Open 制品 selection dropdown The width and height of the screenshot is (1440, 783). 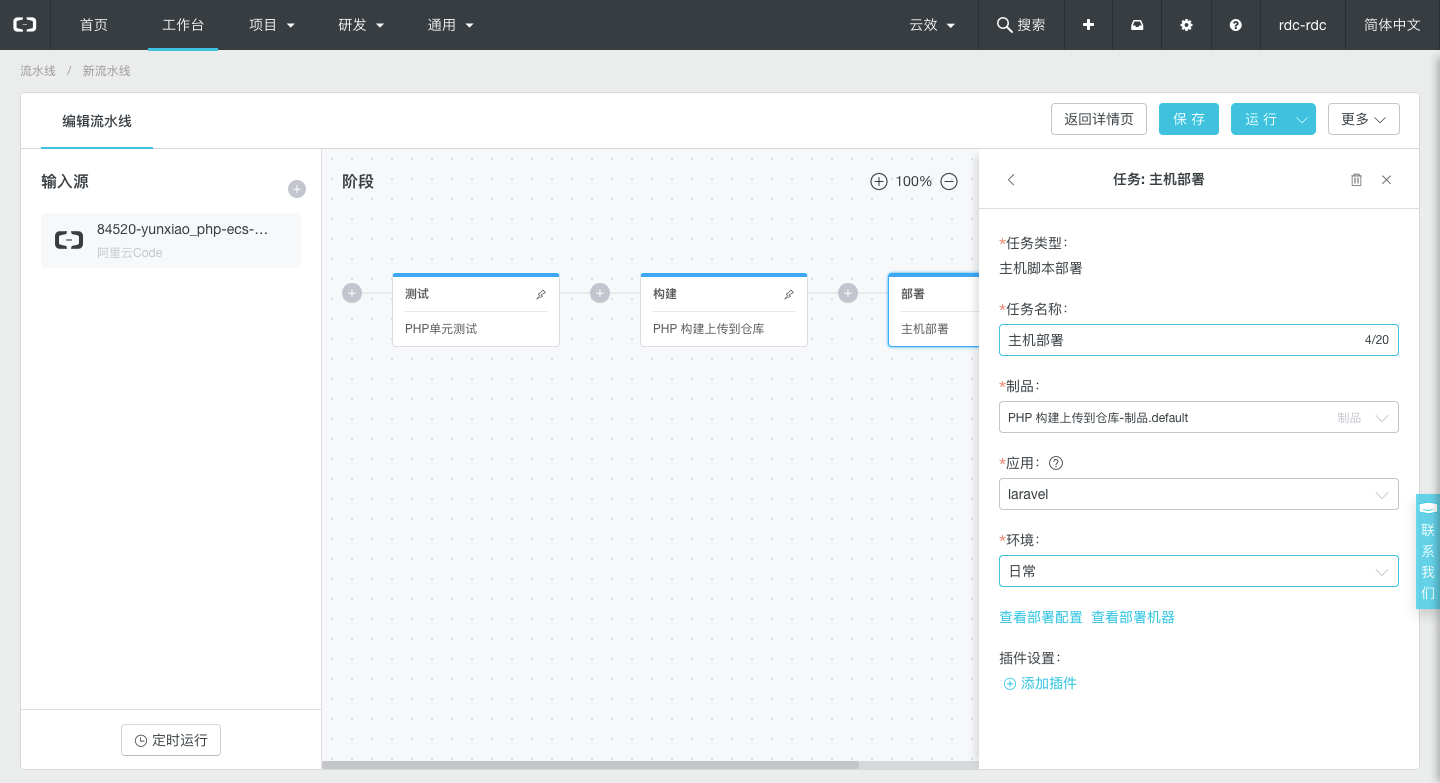(1199, 417)
